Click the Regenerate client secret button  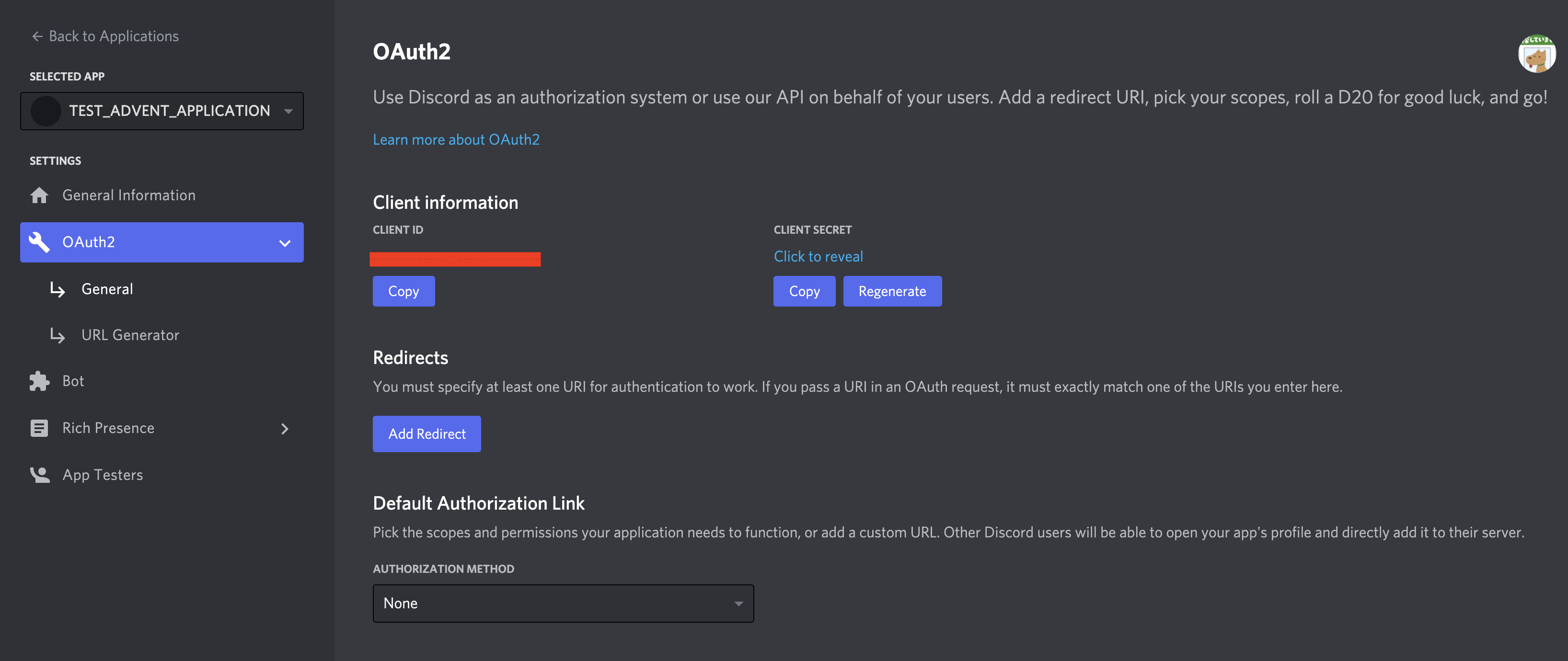point(892,292)
